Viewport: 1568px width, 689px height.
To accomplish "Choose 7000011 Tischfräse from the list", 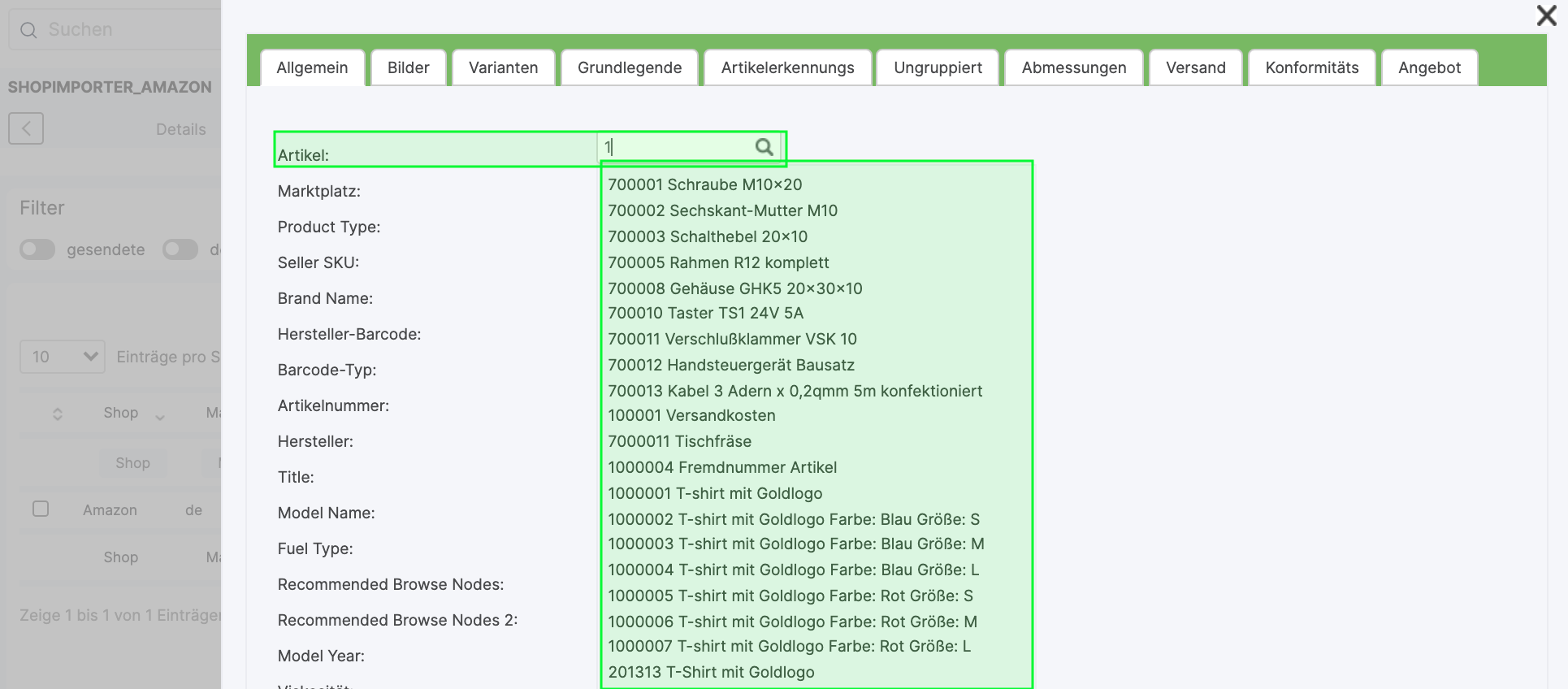I will click(679, 441).
